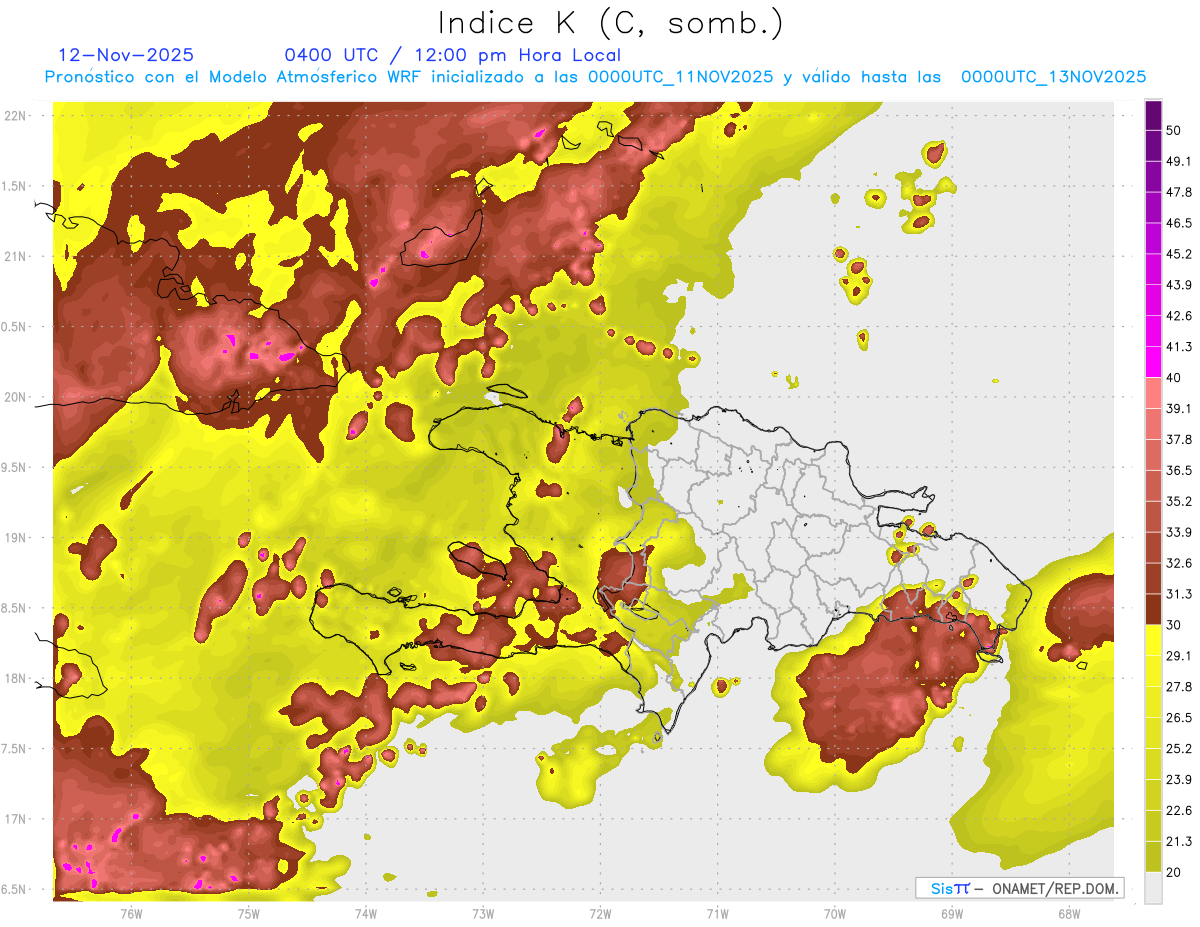Viewport: 1200px width, 927px height.
Task: Click the colorbar value "43.9"
Action: click(x=1180, y=285)
